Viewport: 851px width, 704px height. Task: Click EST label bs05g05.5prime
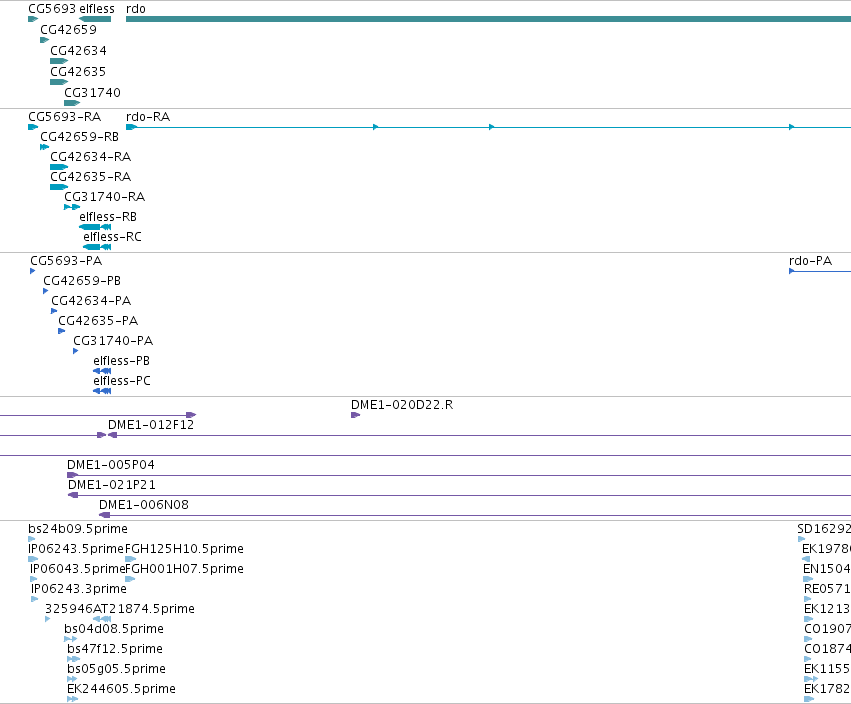pyautogui.click(x=116, y=669)
